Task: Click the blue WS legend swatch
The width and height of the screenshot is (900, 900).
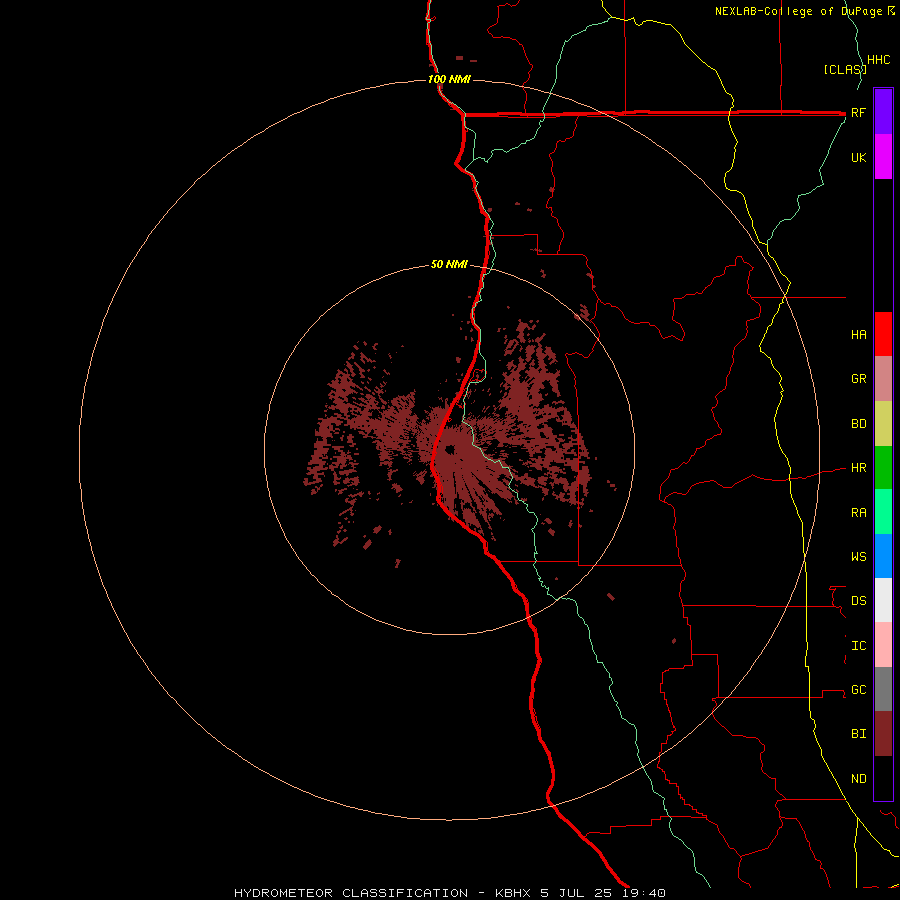Action: [883, 556]
